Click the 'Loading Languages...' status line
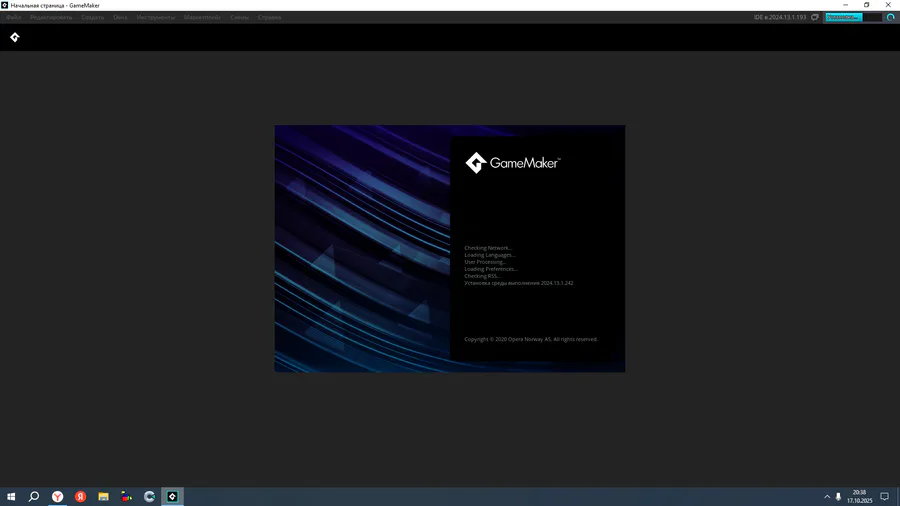 click(490, 255)
